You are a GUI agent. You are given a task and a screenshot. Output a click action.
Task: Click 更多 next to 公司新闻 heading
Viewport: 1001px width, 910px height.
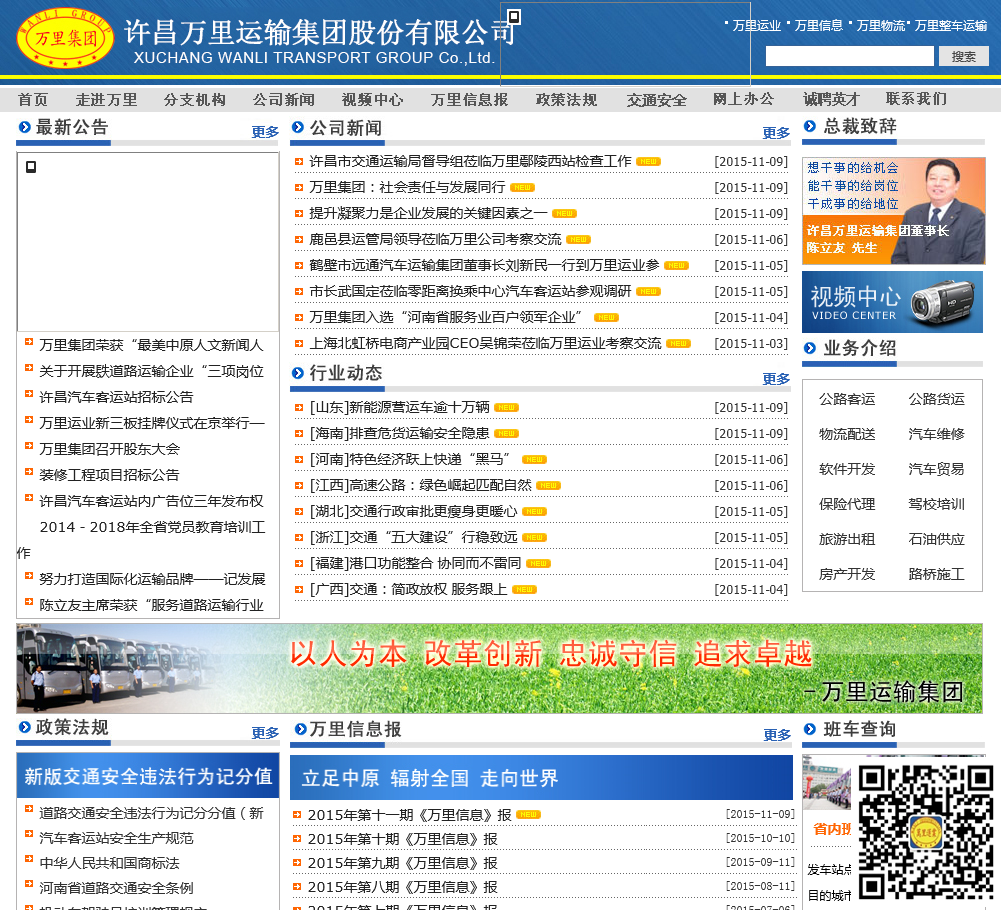(776, 133)
